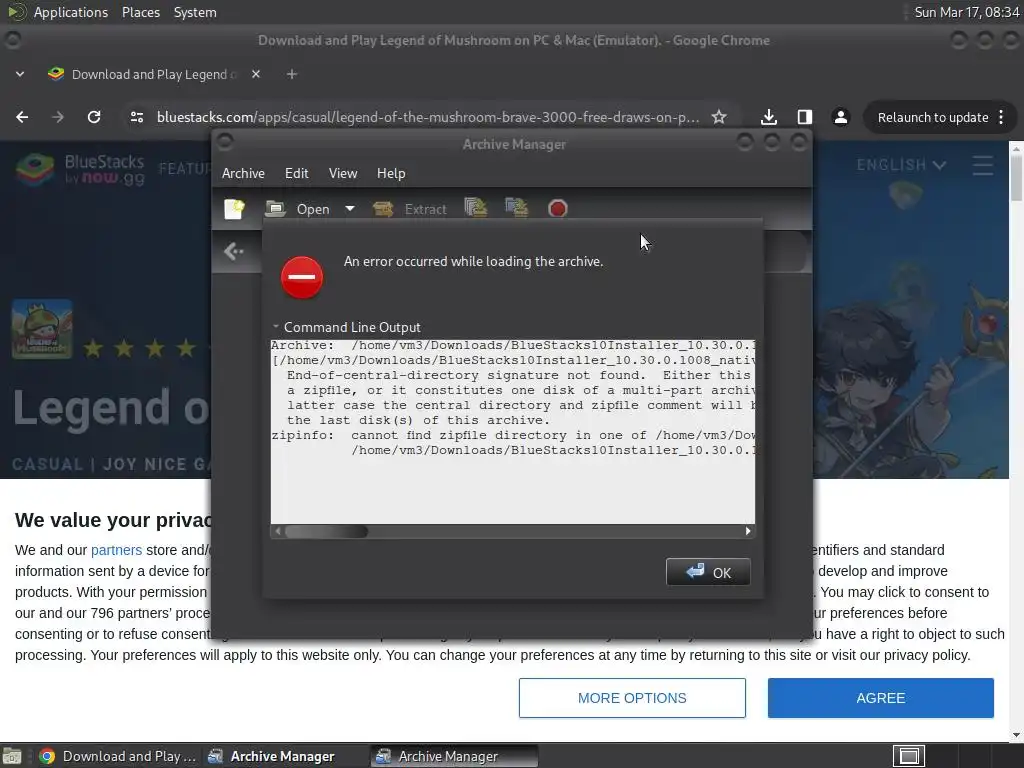This screenshot has height=768, width=1024.
Task: Open the Edit menu in Archive Manager
Action: (296, 173)
